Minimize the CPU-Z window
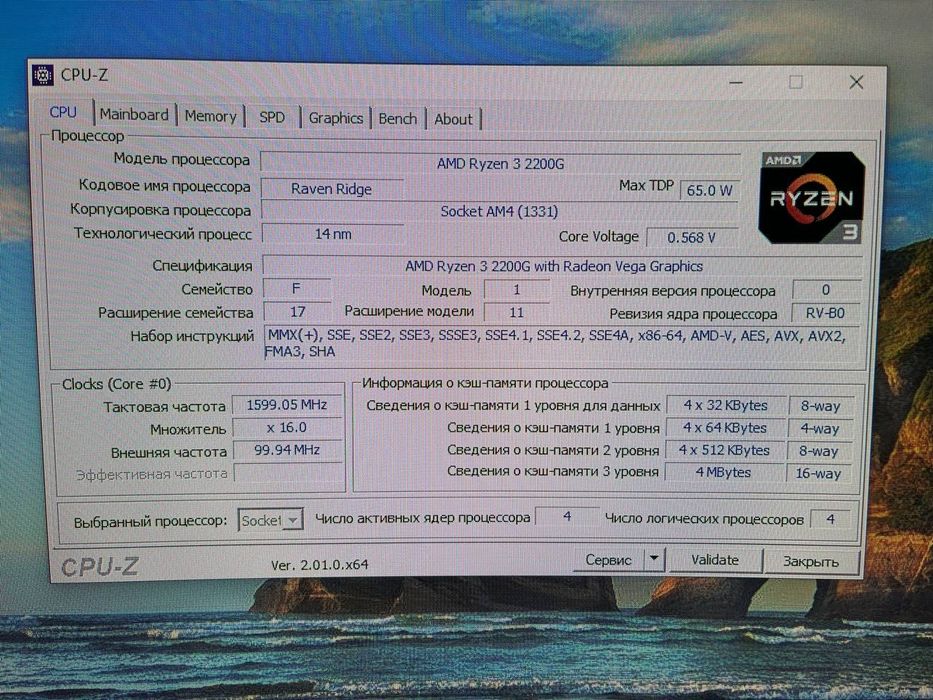Viewport: 933px width, 700px height. [x=737, y=82]
